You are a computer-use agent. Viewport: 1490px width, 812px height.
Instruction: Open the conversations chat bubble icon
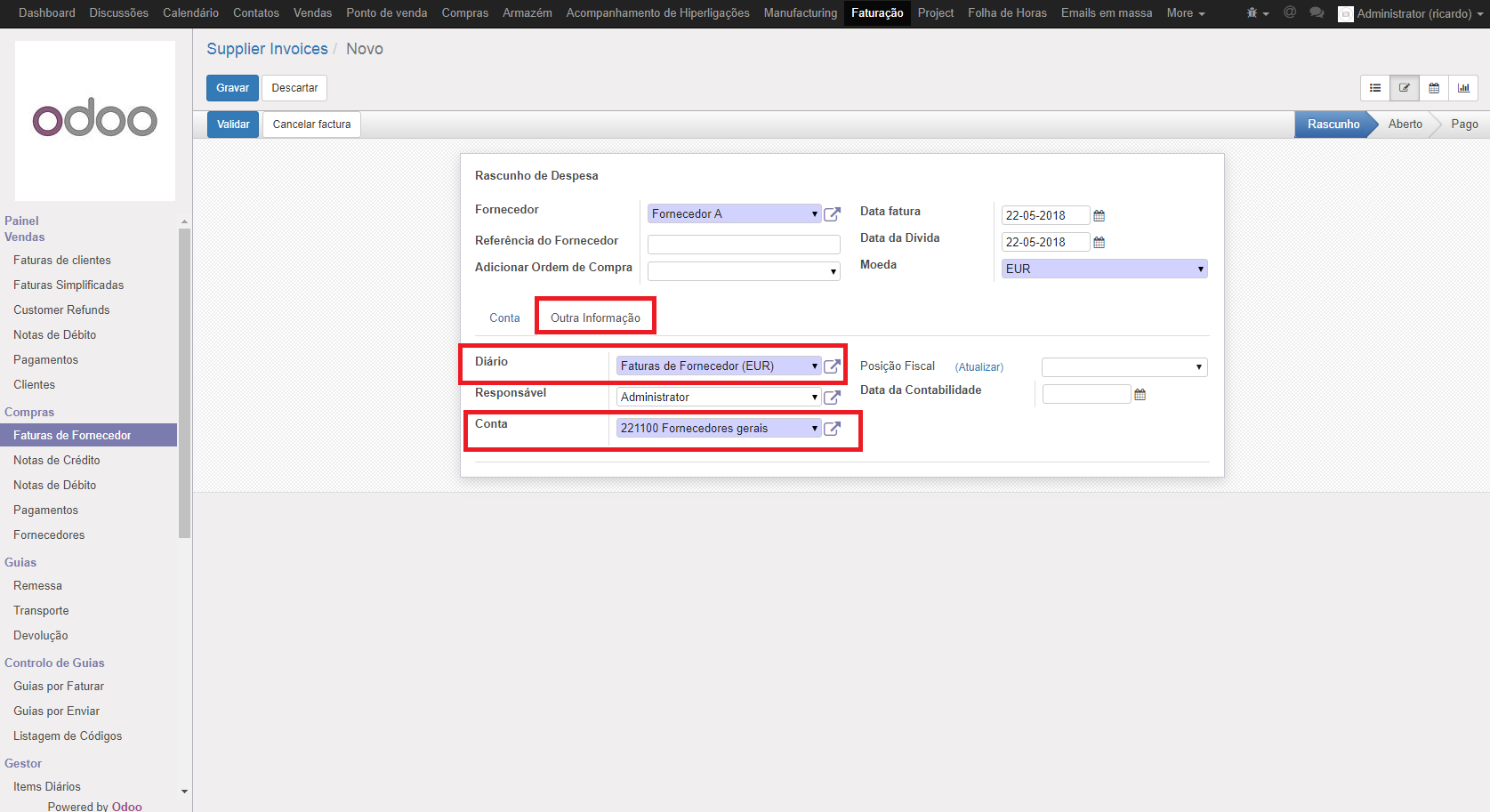[1317, 13]
